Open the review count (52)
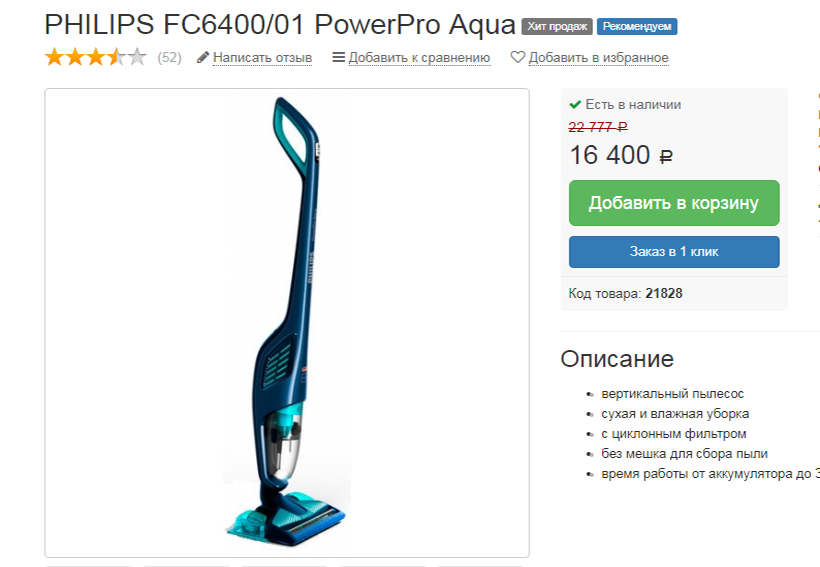 coord(169,57)
